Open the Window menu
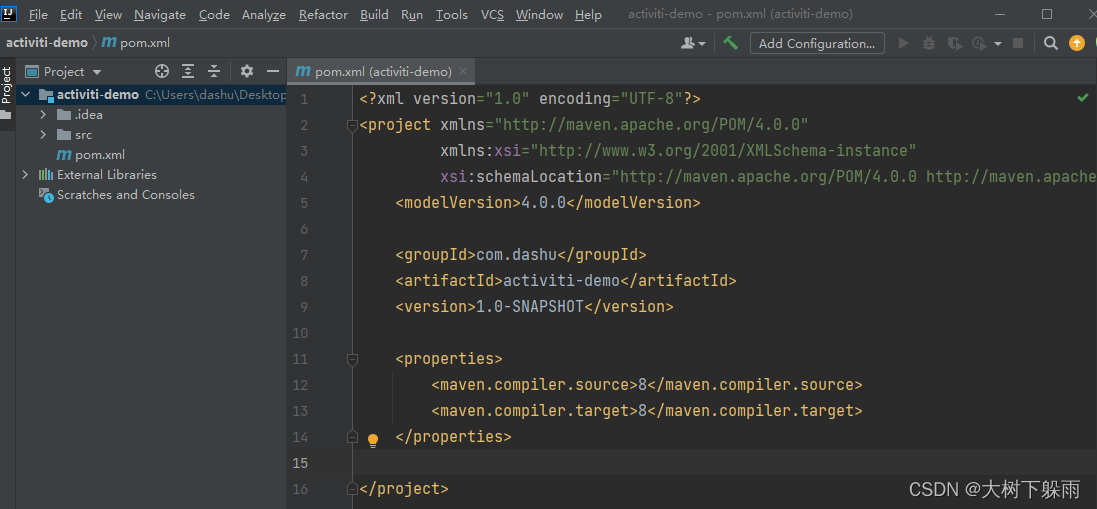 (539, 15)
